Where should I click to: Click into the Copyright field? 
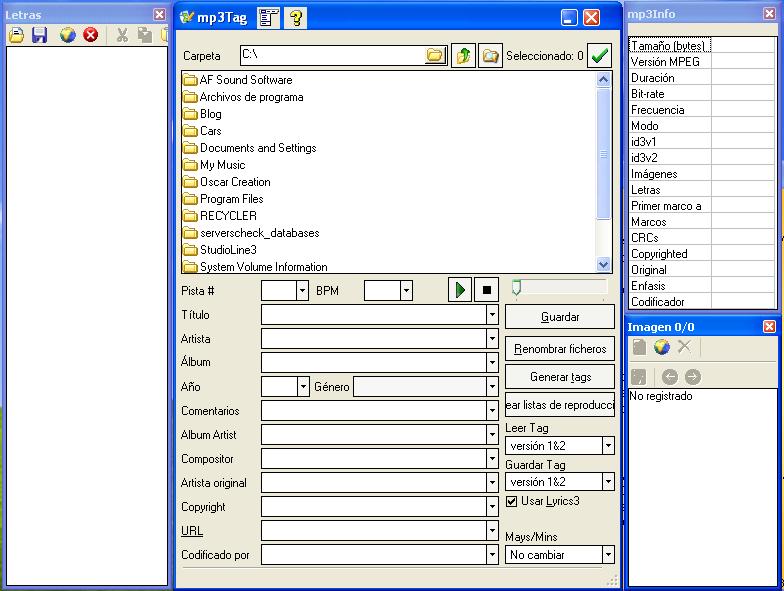pos(374,506)
